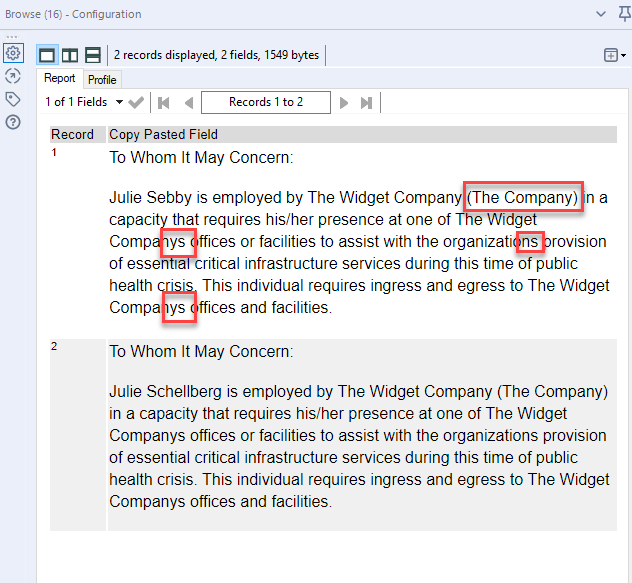The width and height of the screenshot is (632, 583).
Task: Switch to the Profile tab
Action: pos(102,80)
